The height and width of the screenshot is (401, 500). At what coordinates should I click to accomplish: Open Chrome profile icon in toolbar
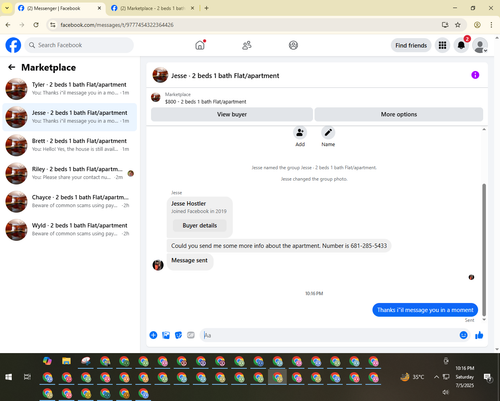pos(477,25)
